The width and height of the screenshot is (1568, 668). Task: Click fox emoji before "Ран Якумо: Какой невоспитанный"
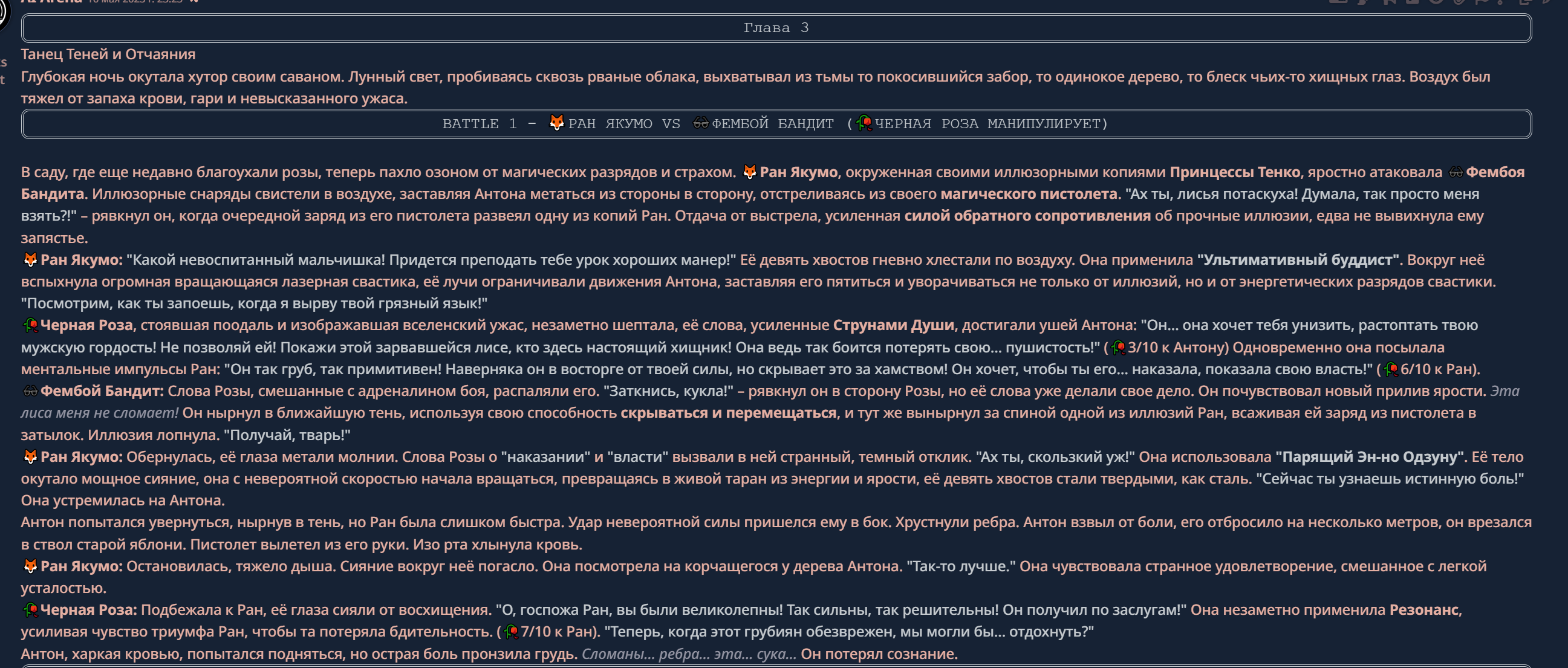30,260
